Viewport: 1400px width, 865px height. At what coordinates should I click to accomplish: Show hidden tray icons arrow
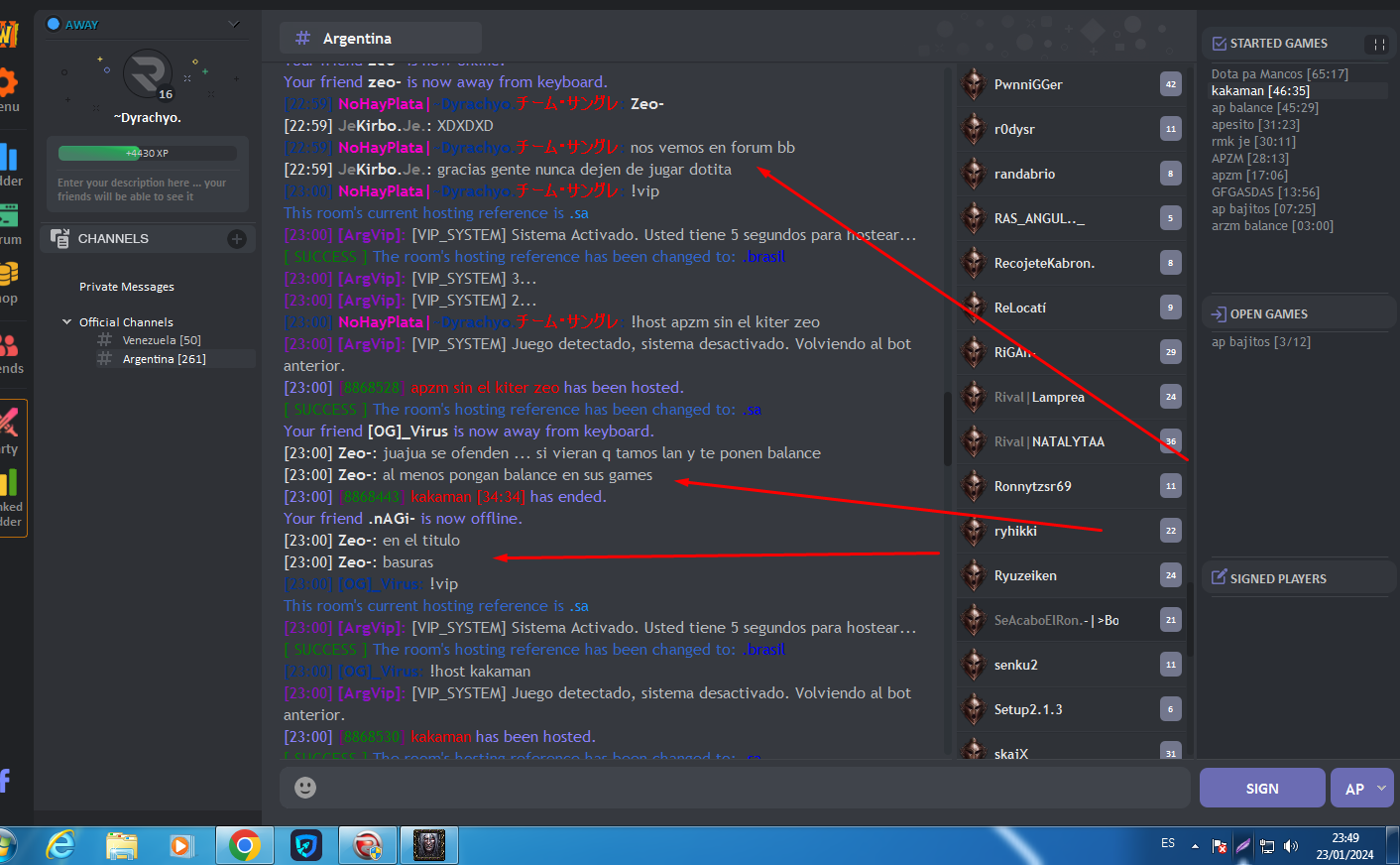pyautogui.click(x=1195, y=846)
